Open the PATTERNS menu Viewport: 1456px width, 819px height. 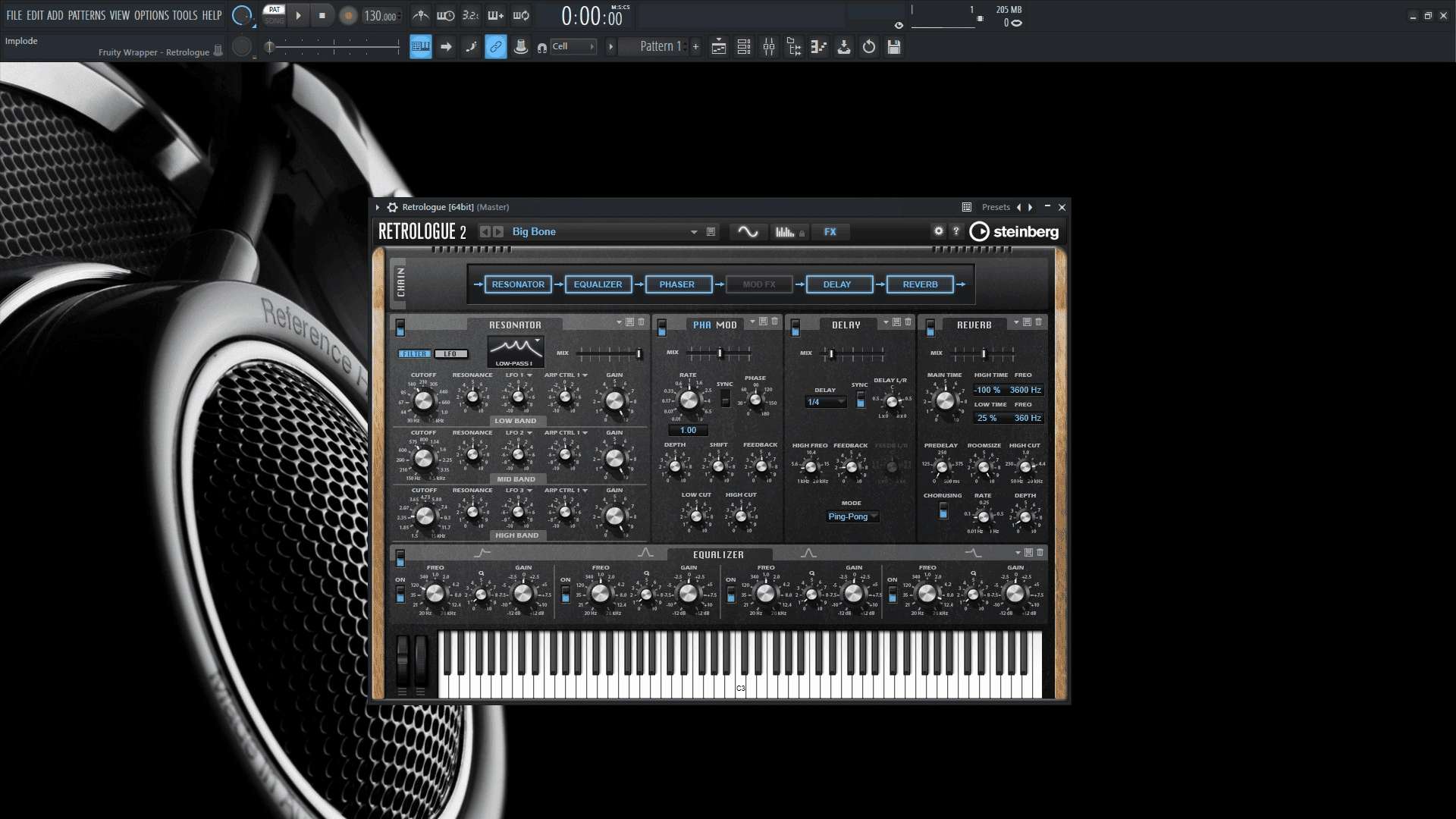point(86,15)
